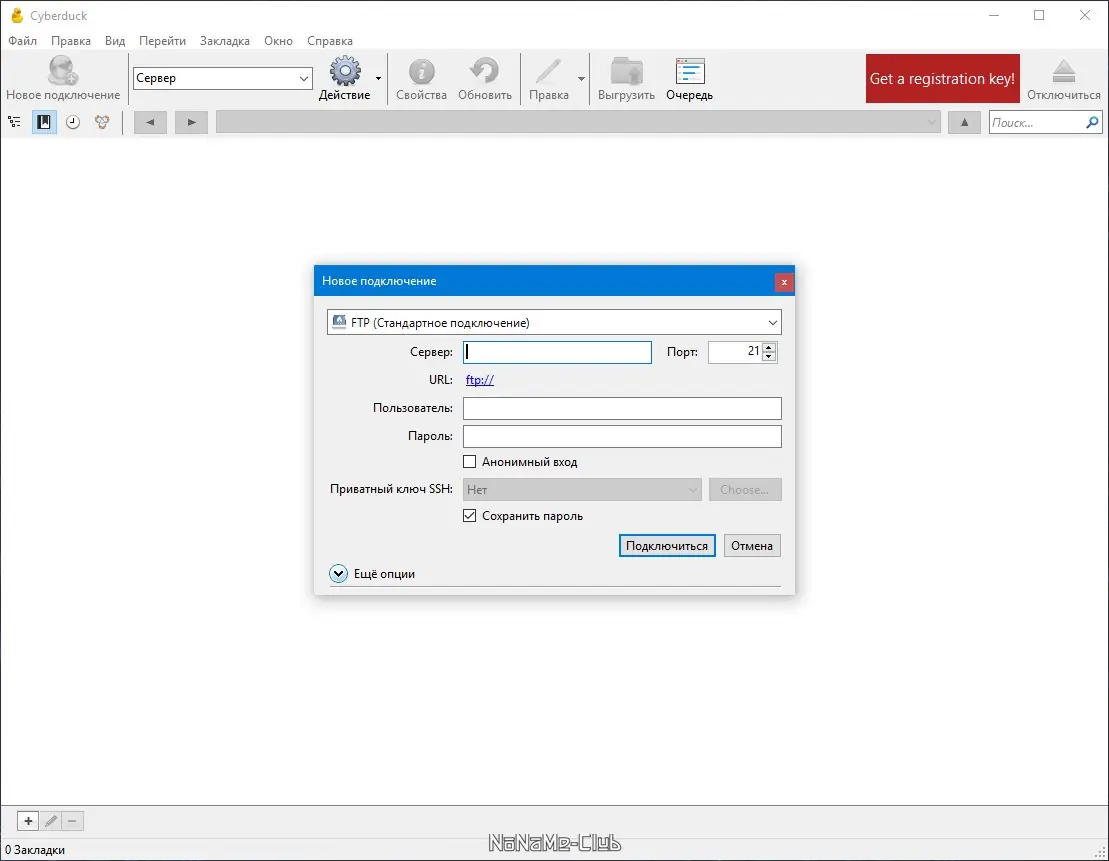The image size is (1109, 861).
Task: Open the FTP protocol dropdown
Action: 554,323
